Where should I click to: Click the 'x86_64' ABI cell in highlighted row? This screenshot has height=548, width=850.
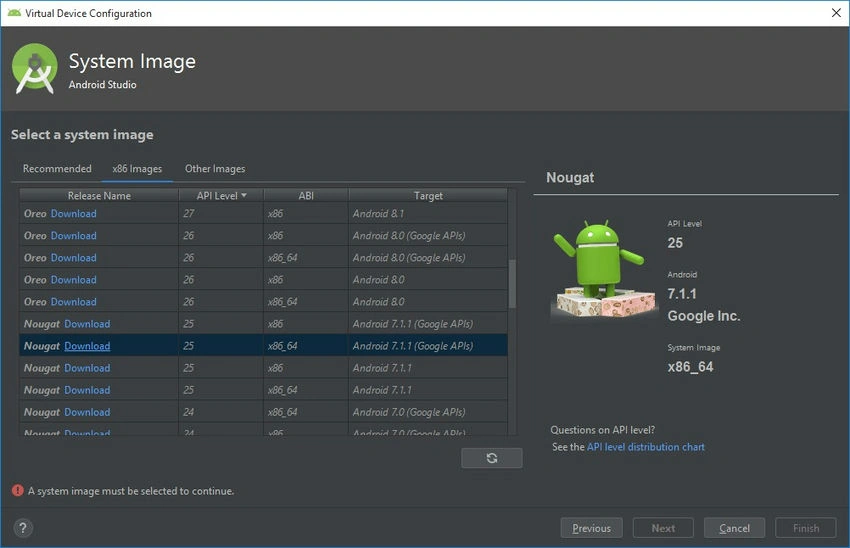[x=306, y=346]
